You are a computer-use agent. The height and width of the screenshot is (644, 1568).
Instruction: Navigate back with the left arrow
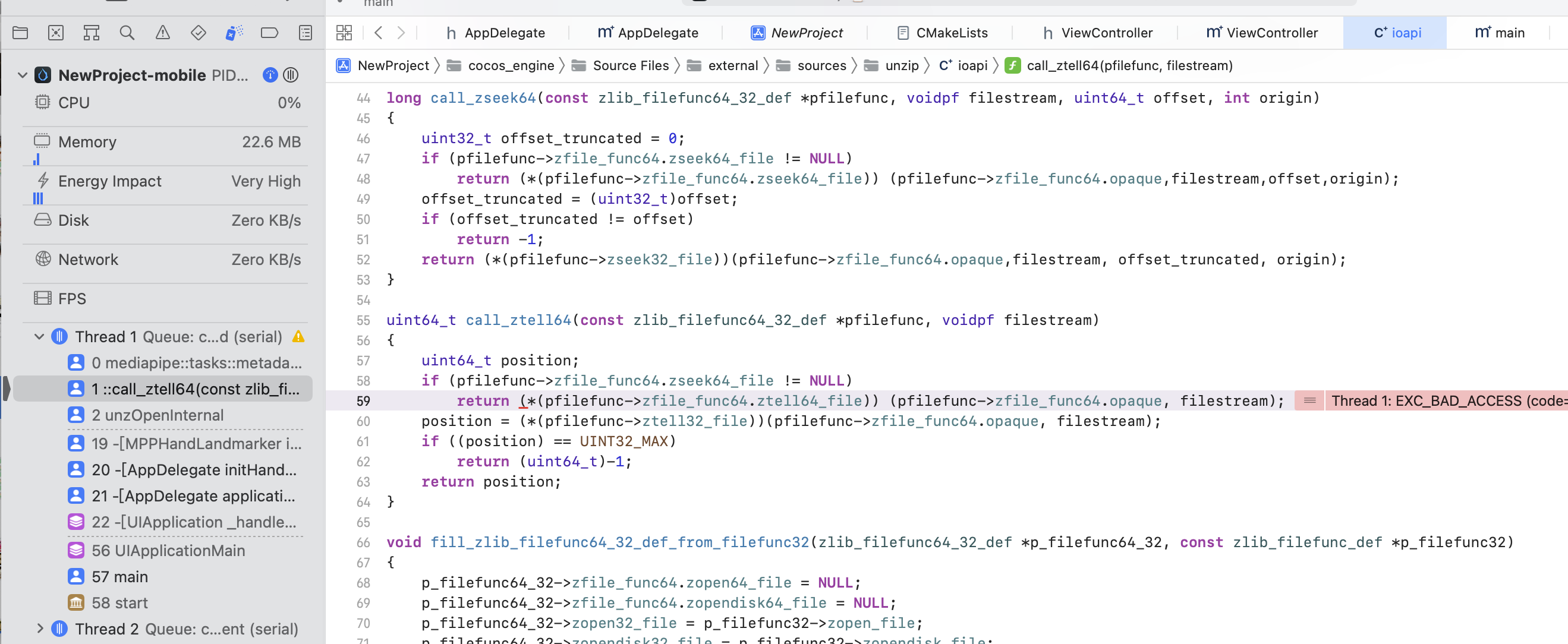(x=378, y=33)
